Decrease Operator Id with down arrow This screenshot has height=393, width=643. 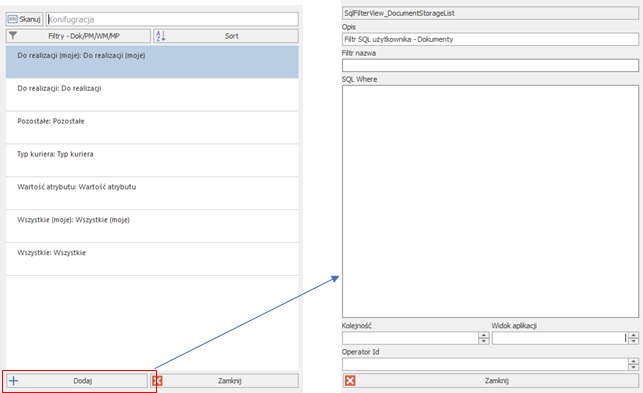(x=634, y=367)
